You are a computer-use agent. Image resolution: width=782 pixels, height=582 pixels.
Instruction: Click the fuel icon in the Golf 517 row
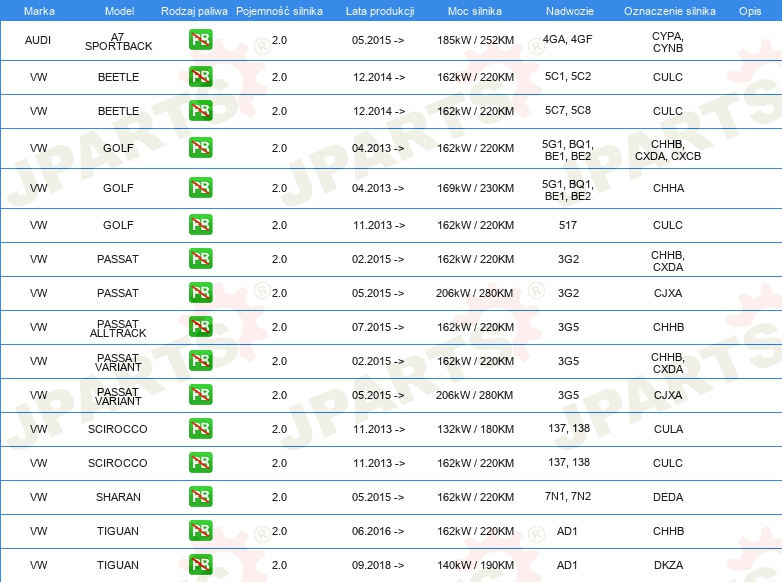pos(200,225)
